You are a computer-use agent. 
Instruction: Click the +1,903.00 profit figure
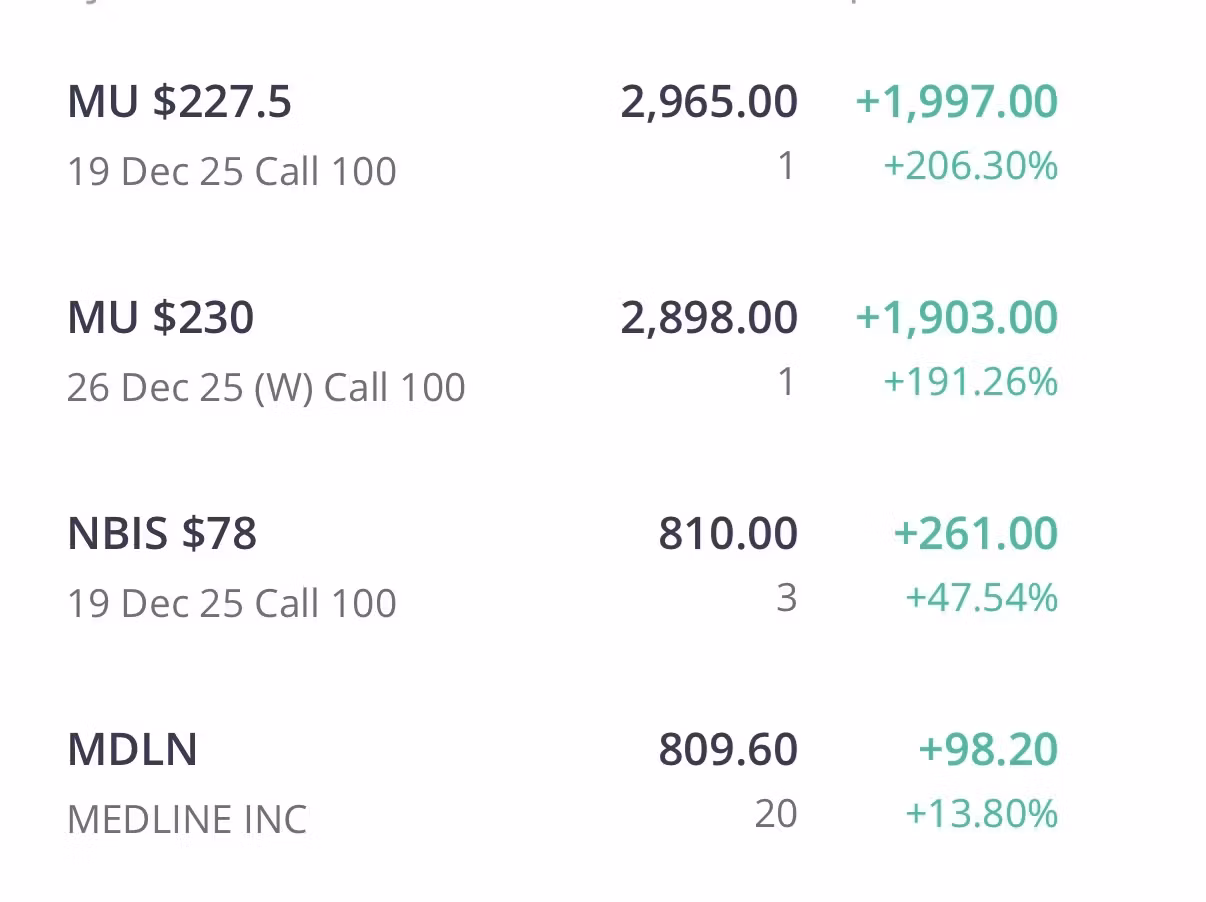[x=956, y=318]
